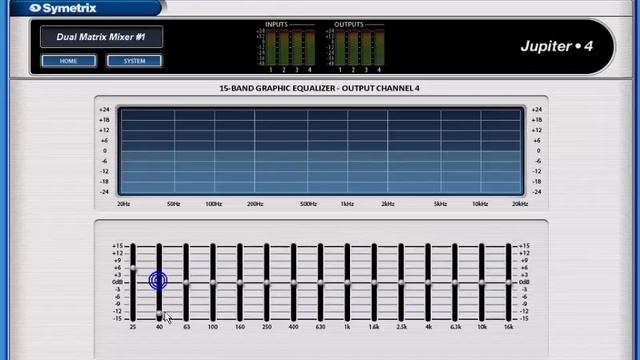Click the 250 Hz band slider handle
The height and width of the screenshot is (360, 640).
coord(267,282)
